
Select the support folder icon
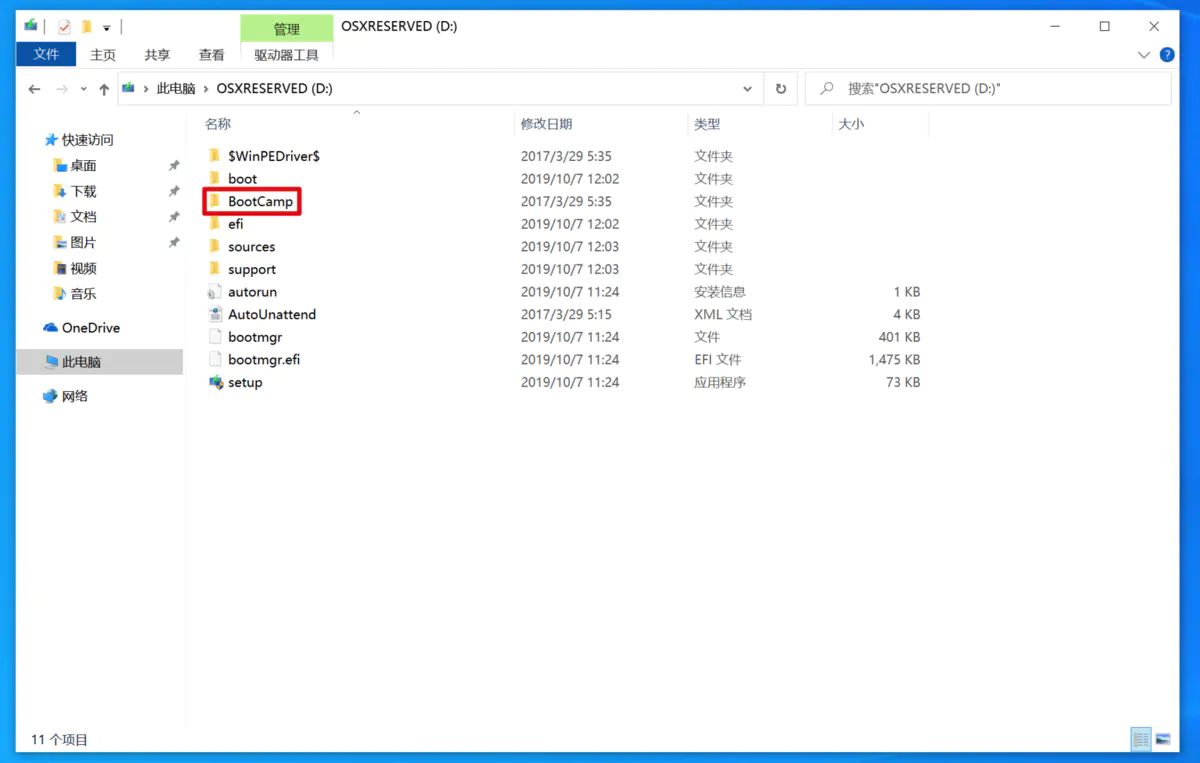[x=214, y=269]
